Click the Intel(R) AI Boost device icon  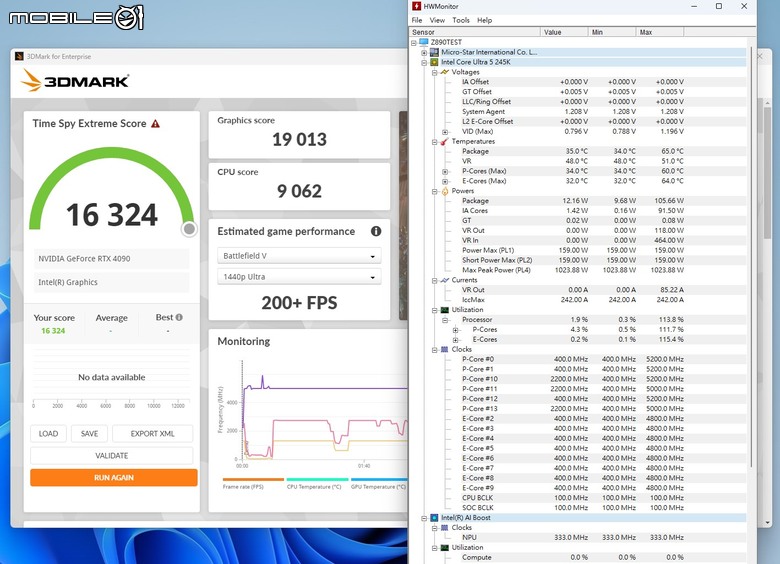point(434,518)
